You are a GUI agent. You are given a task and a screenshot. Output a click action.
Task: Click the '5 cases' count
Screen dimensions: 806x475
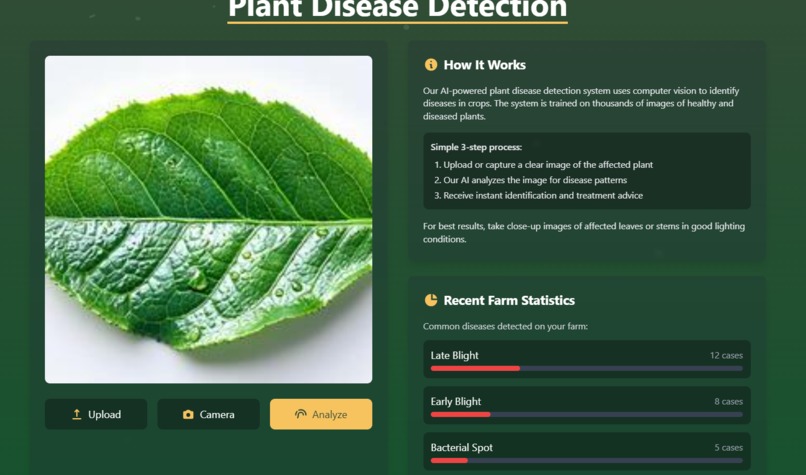coord(728,448)
